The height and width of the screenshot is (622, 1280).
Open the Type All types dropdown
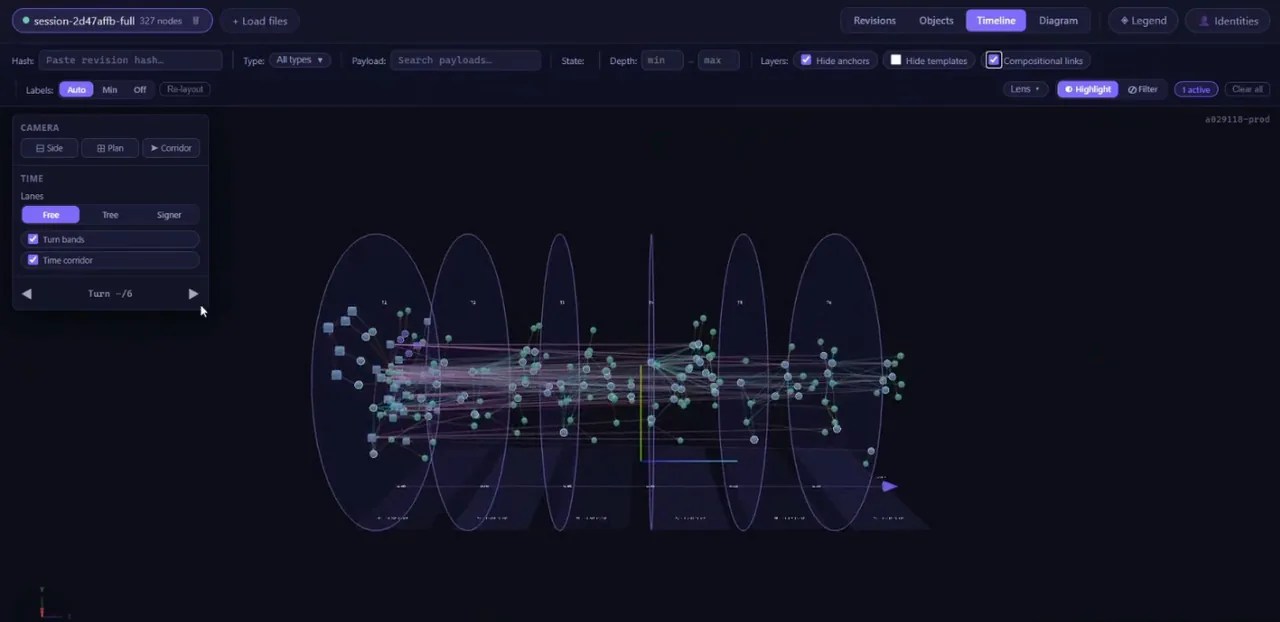pyautogui.click(x=300, y=60)
